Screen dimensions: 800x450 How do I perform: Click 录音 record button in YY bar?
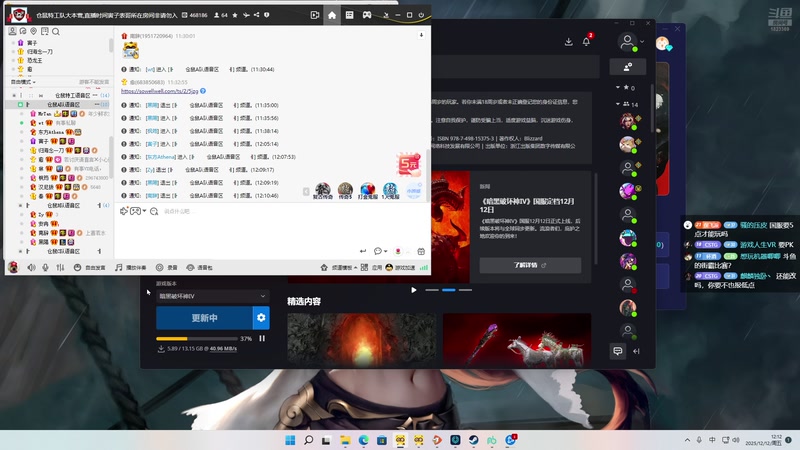click(x=167, y=267)
